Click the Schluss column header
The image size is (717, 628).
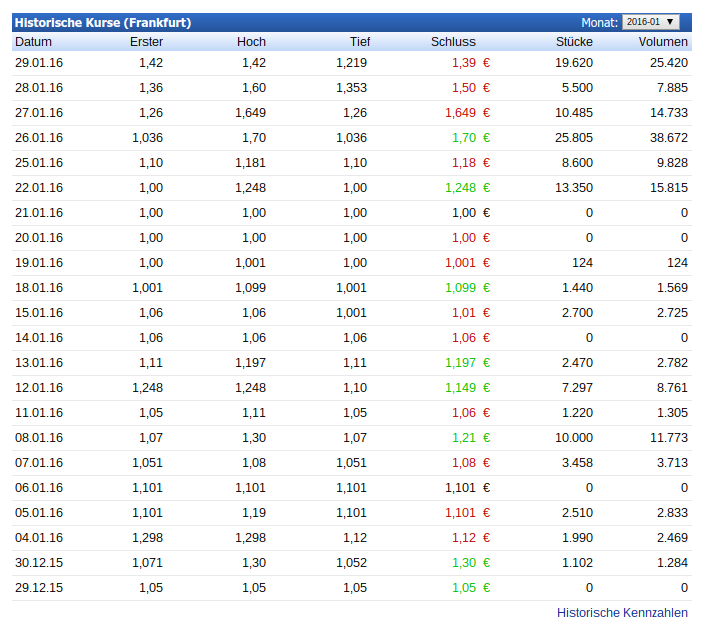coord(453,42)
